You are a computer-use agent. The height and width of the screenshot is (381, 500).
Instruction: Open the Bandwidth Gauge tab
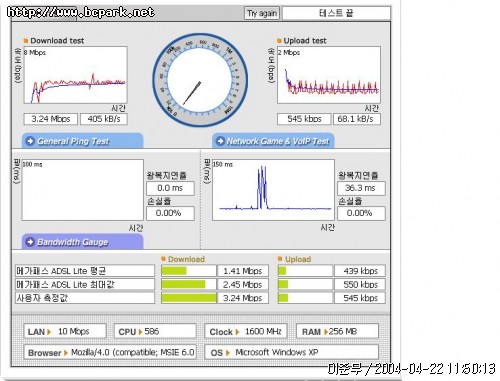click(x=83, y=242)
